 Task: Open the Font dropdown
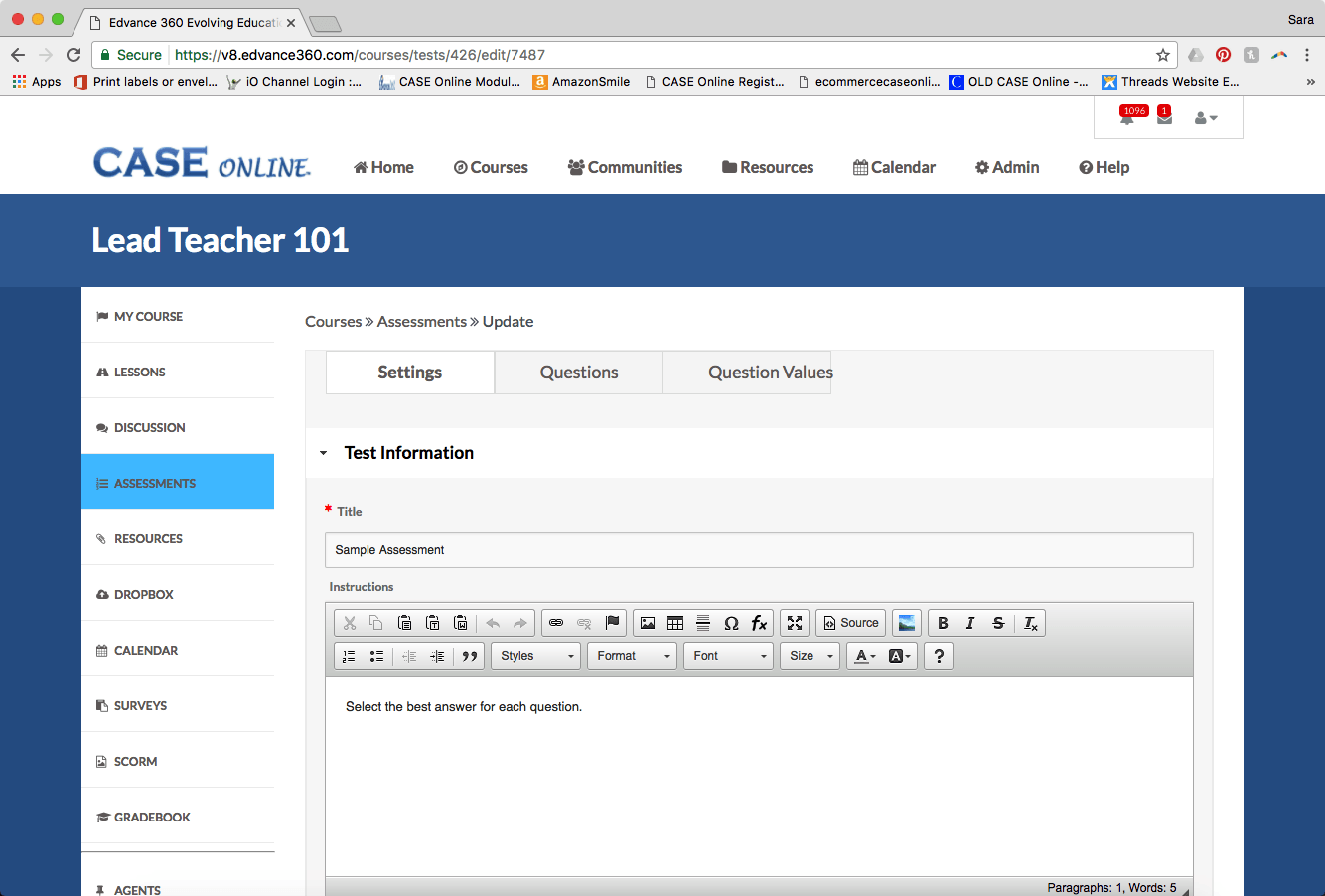coord(728,656)
